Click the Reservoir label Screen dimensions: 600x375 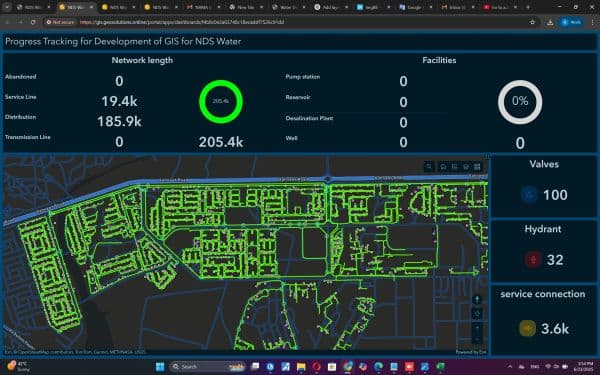[298, 97]
